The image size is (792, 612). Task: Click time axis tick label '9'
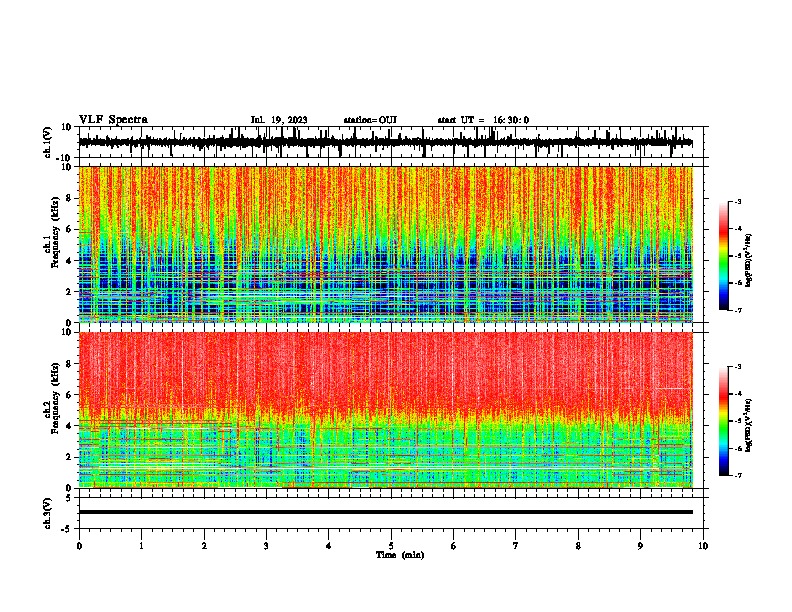pyautogui.click(x=640, y=546)
